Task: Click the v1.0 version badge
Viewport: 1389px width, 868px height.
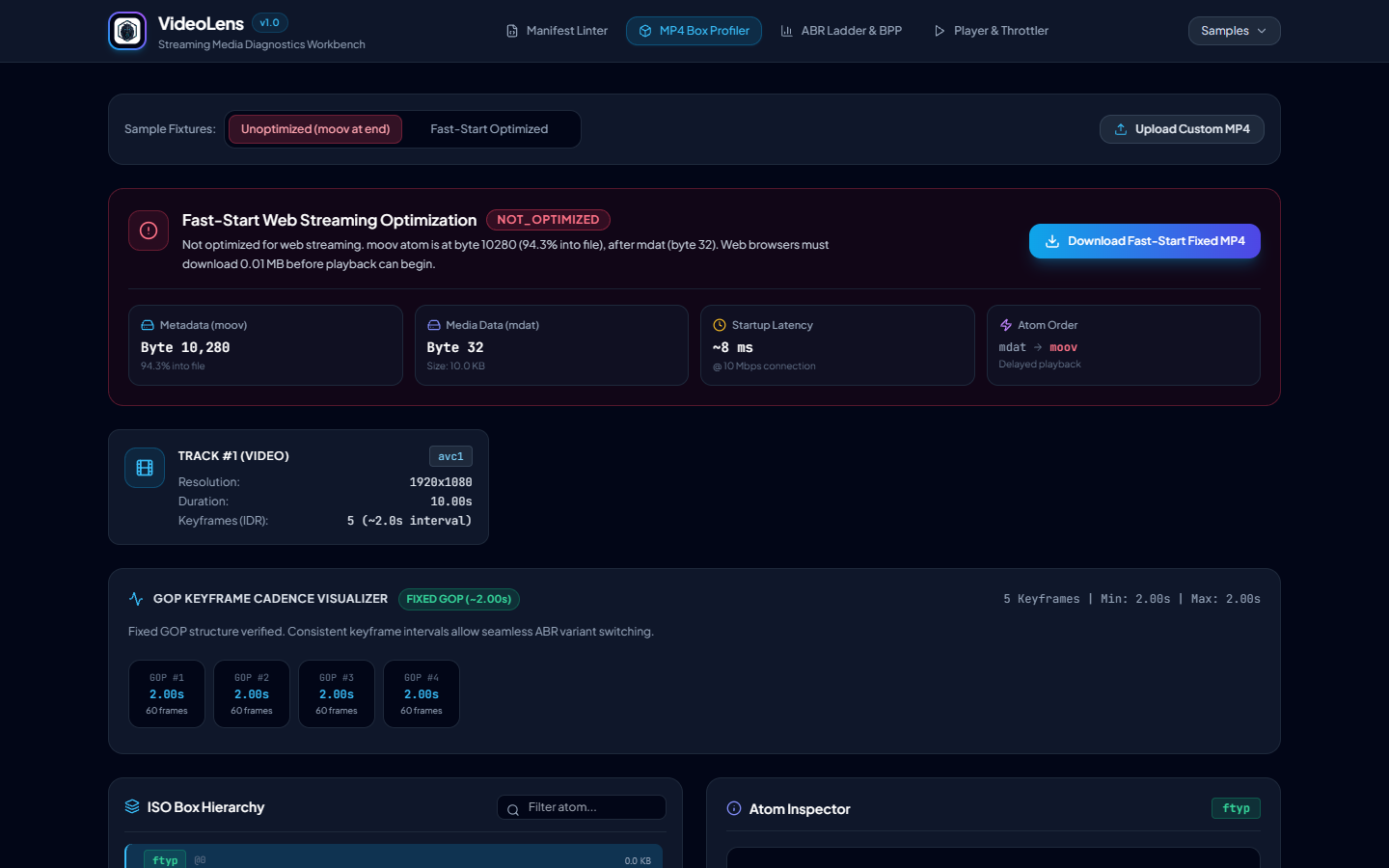Action: click(270, 23)
